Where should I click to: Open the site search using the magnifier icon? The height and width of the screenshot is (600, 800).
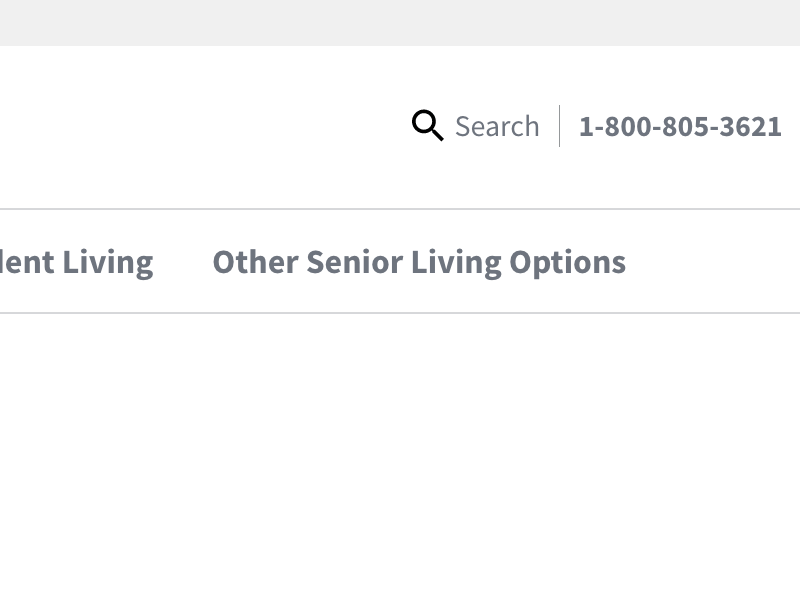pyautogui.click(x=428, y=126)
